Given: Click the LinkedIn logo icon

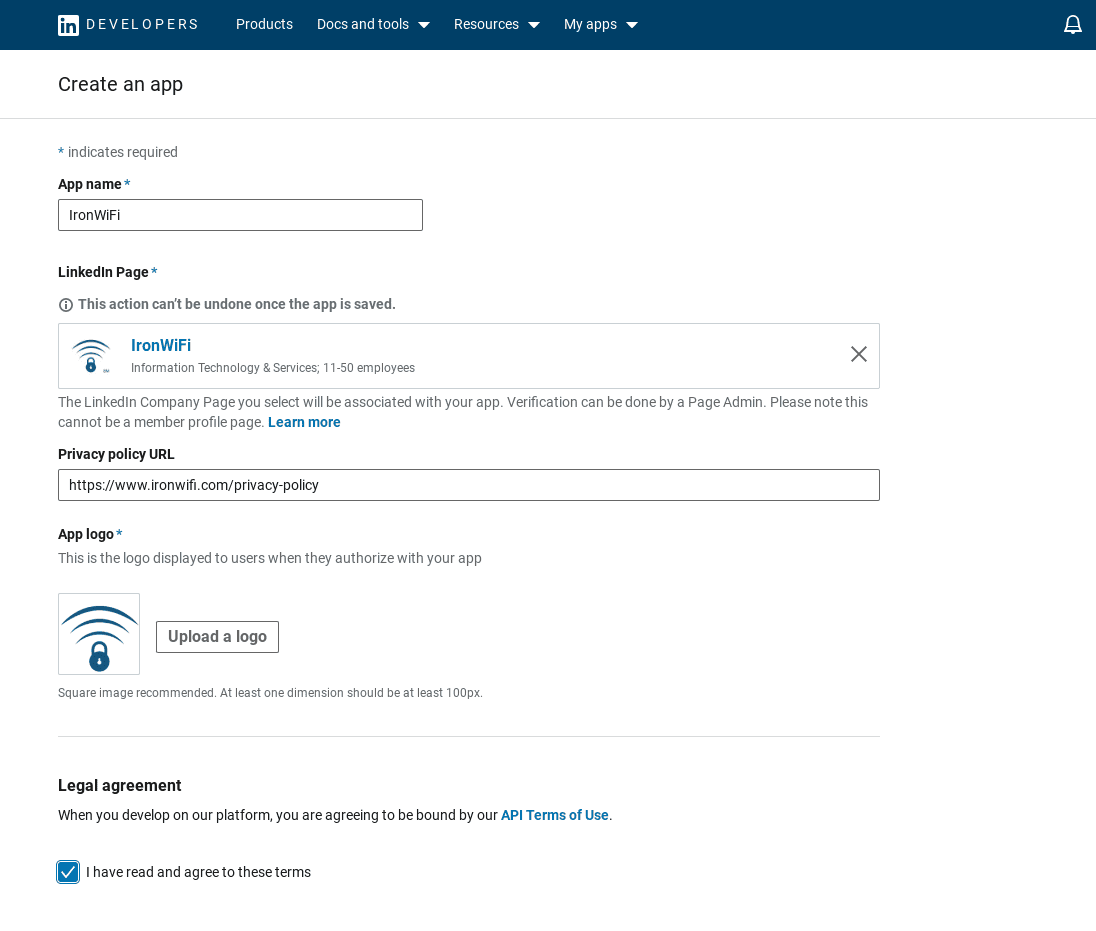Looking at the screenshot, I should (x=68, y=25).
